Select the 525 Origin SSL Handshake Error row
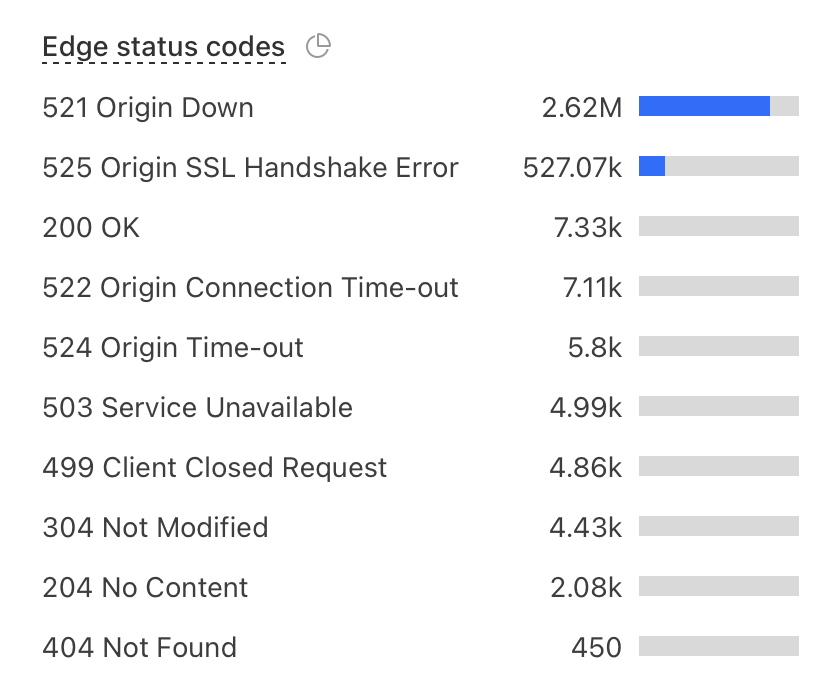 (250, 167)
